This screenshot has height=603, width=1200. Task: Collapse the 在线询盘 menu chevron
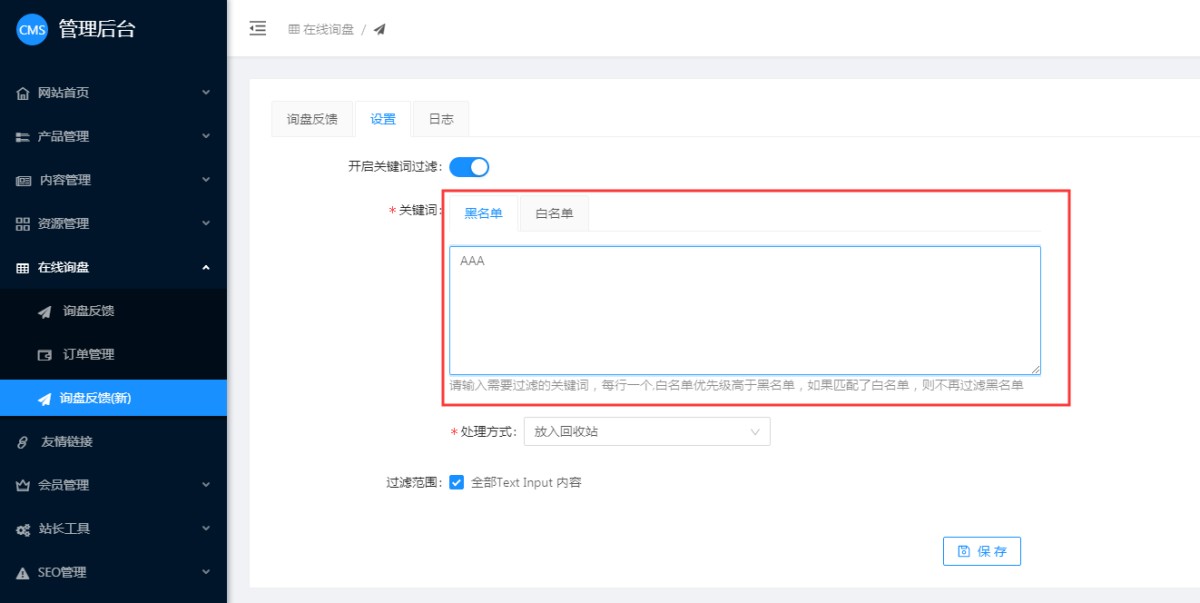tap(206, 267)
